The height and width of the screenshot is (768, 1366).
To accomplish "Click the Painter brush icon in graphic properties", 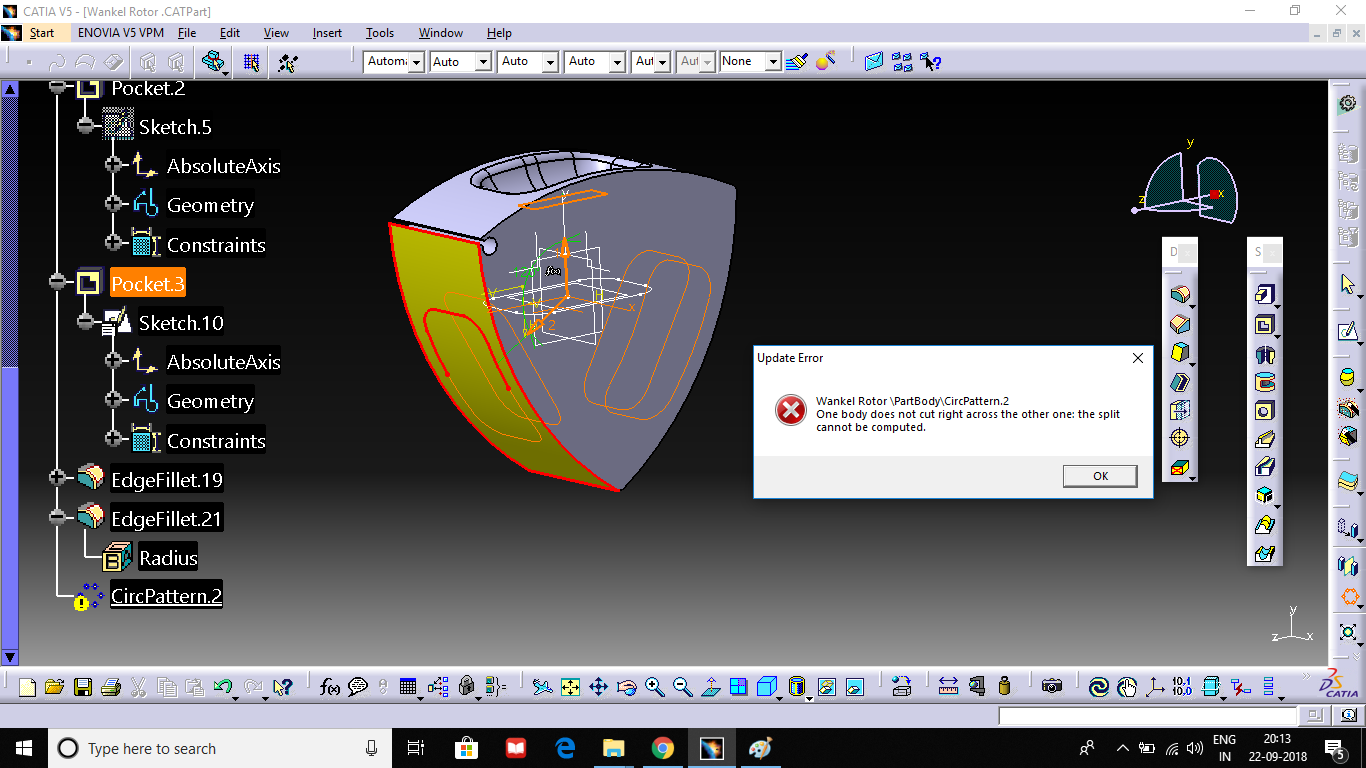I will click(x=796, y=62).
